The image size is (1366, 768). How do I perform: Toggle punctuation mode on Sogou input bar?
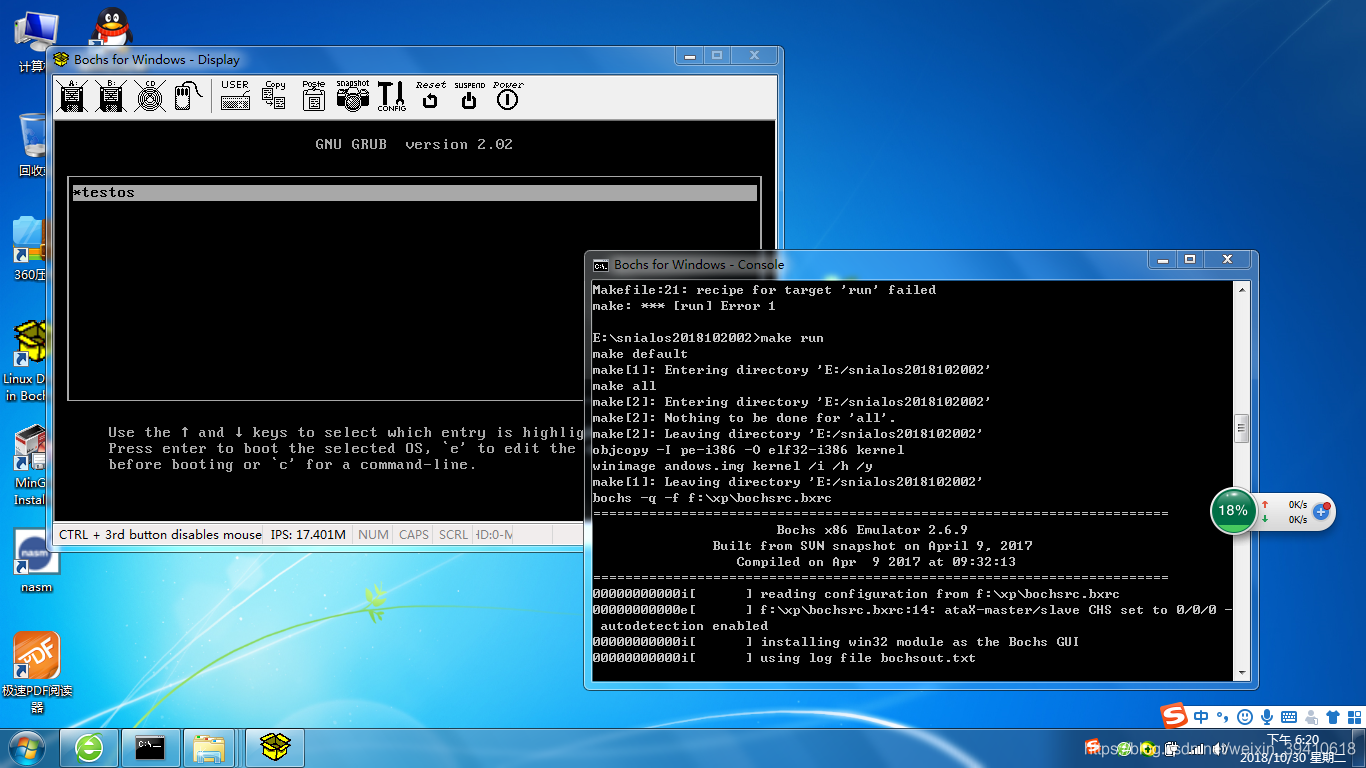click(1223, 718)
